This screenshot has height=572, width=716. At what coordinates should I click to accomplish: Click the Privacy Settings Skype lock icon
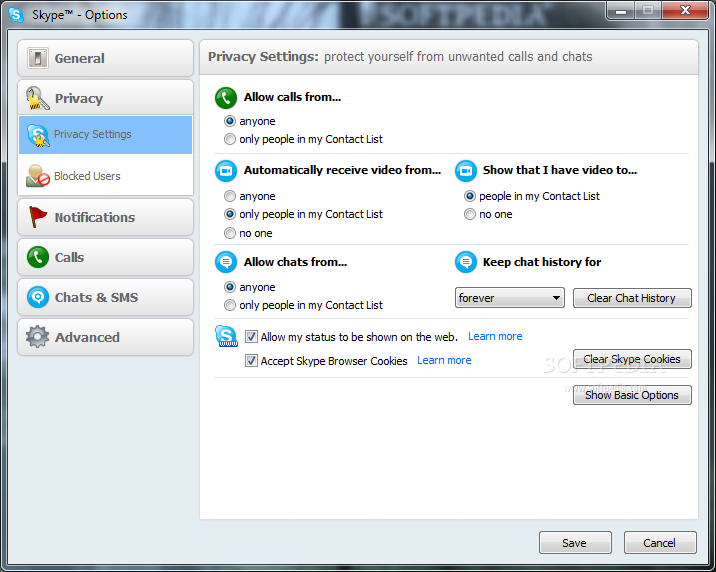(x=38, y=135)
